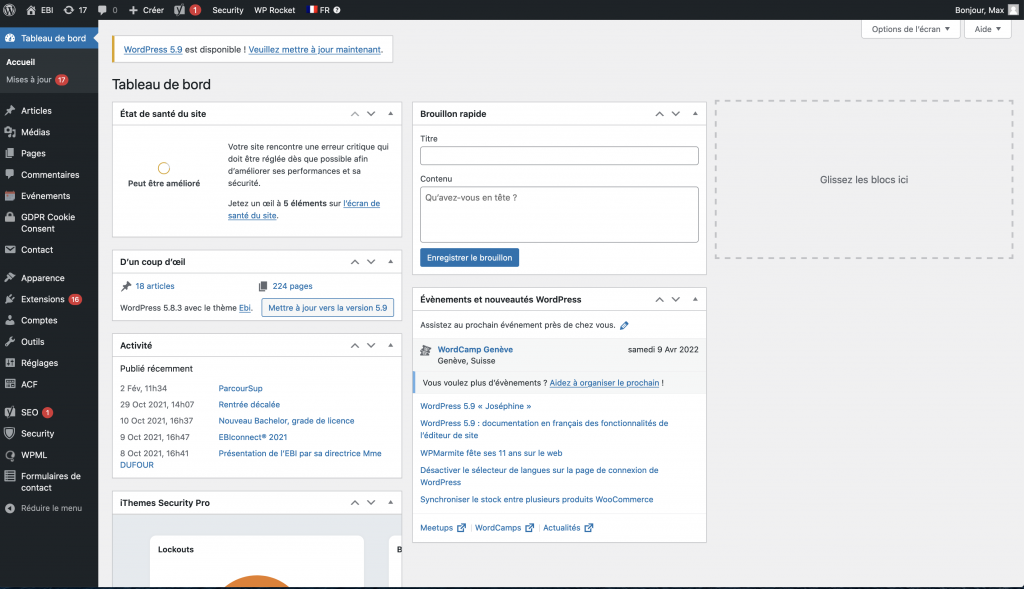Open the Rentrée décalée post link
This screenshot has width=1024, height=589.
(x=249, y=404)
